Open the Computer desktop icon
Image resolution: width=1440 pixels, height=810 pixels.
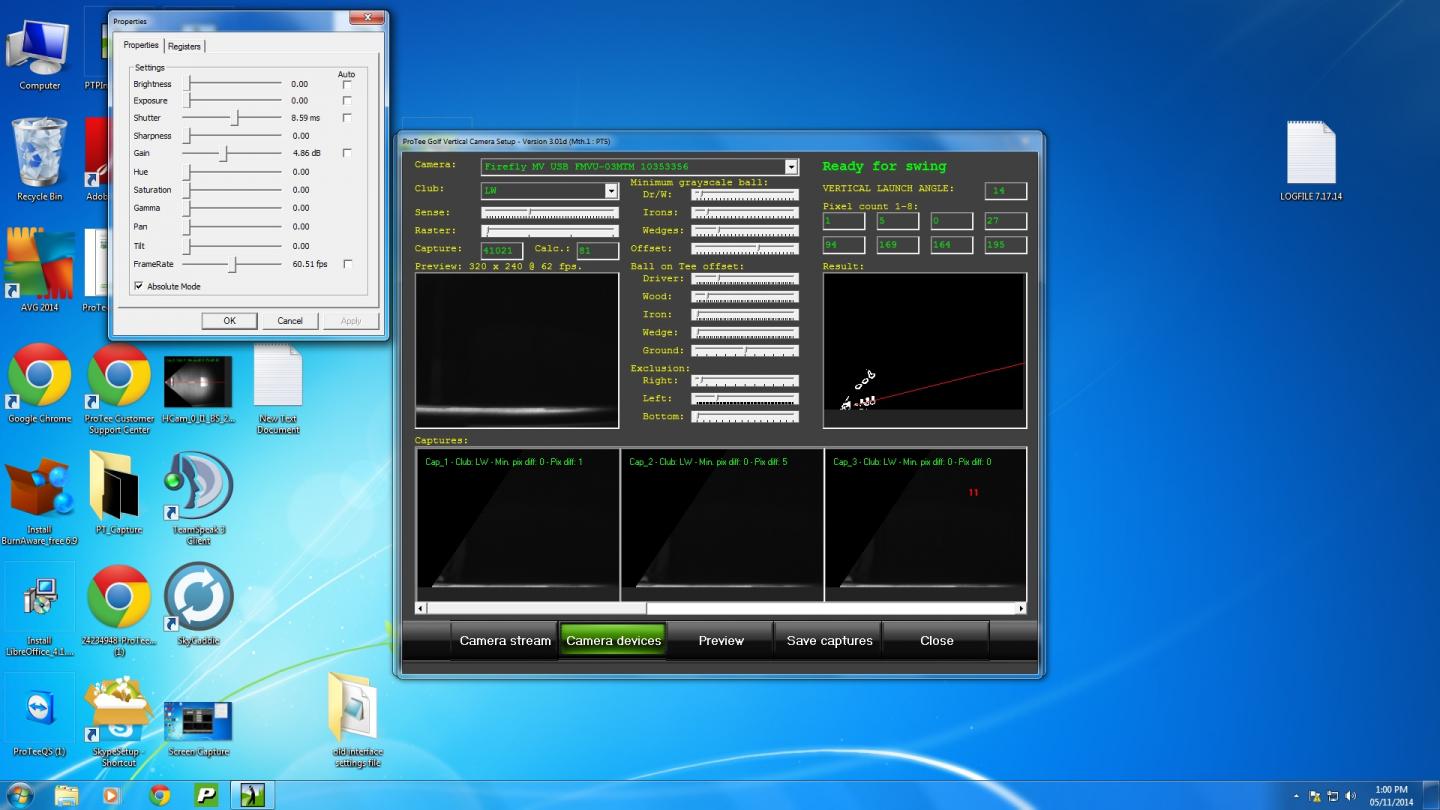pyautogui.click(x=40, y=55)
